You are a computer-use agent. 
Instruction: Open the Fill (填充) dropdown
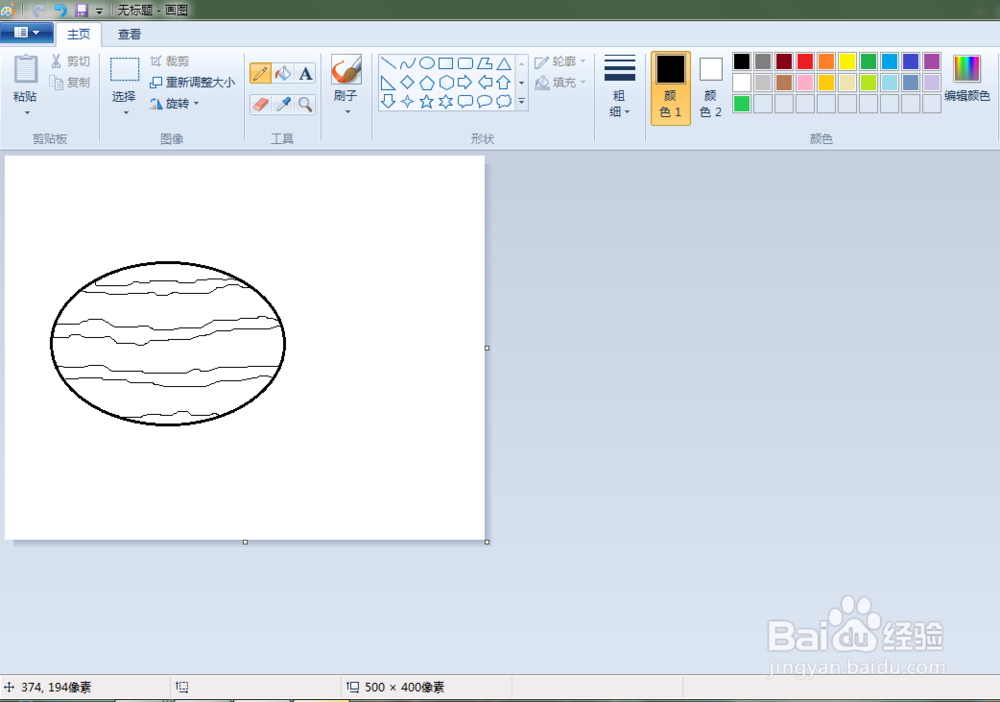[x=560, y=82]
